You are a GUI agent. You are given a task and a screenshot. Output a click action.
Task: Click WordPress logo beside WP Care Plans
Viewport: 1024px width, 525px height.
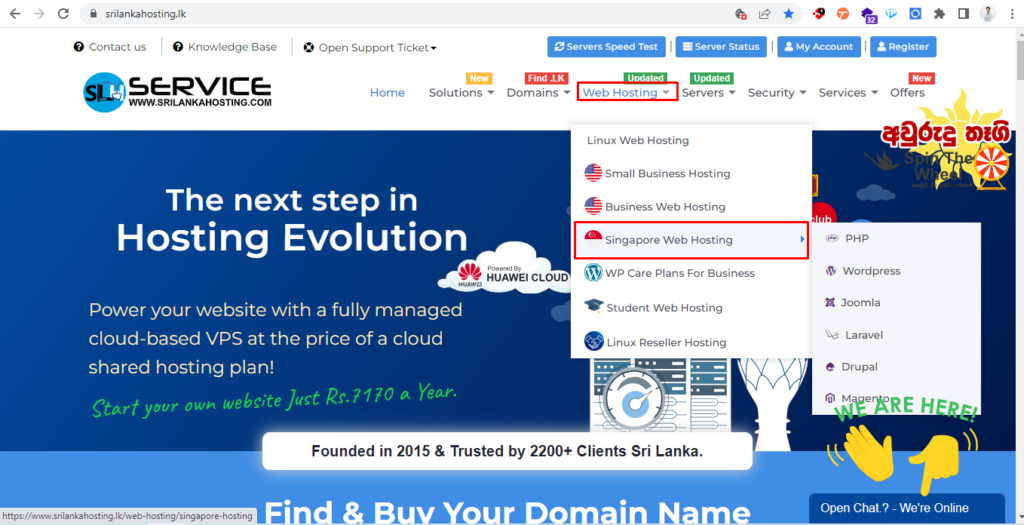593,273
